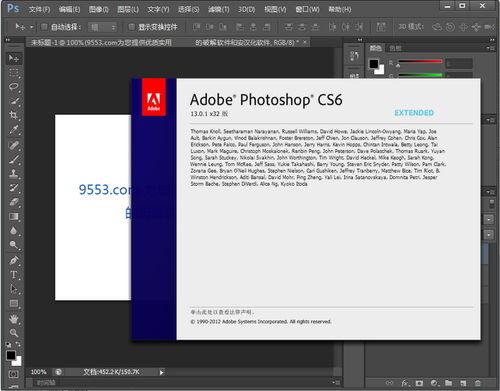Select the Hand tool

(x=14, y=318)
